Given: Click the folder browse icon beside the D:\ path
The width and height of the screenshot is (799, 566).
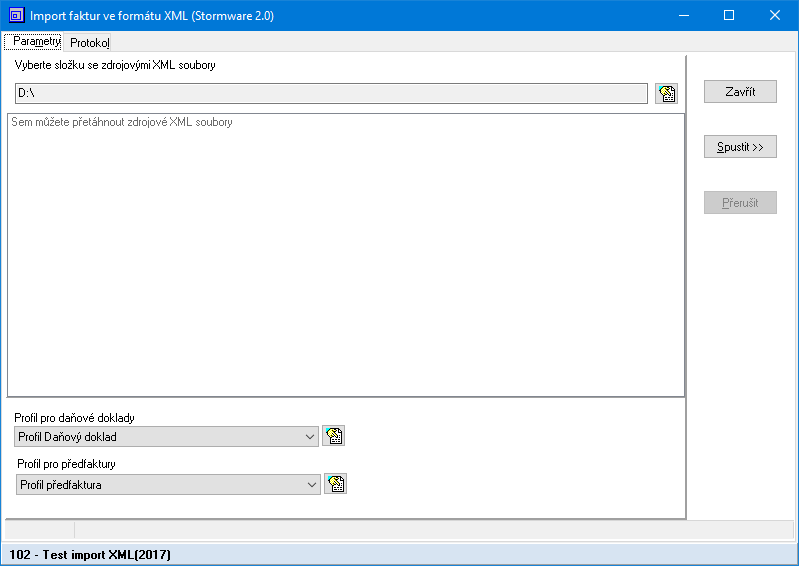Looking at the screenshot, I should (x=666, y=93).
